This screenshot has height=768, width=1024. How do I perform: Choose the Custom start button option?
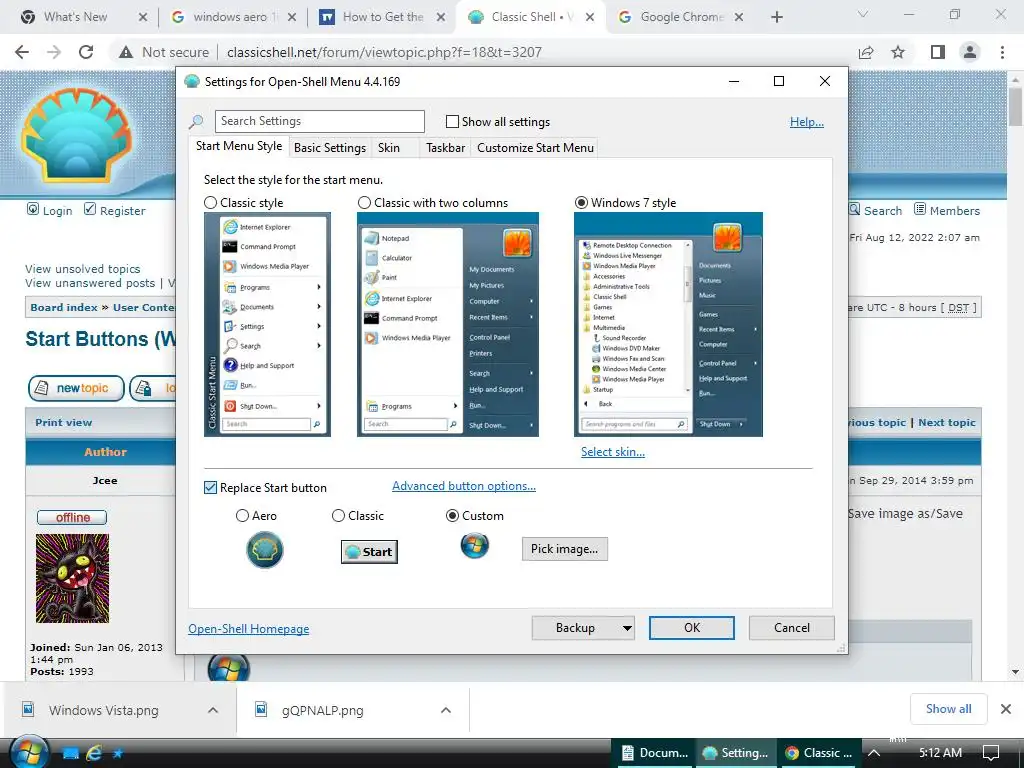coord(452,516)
